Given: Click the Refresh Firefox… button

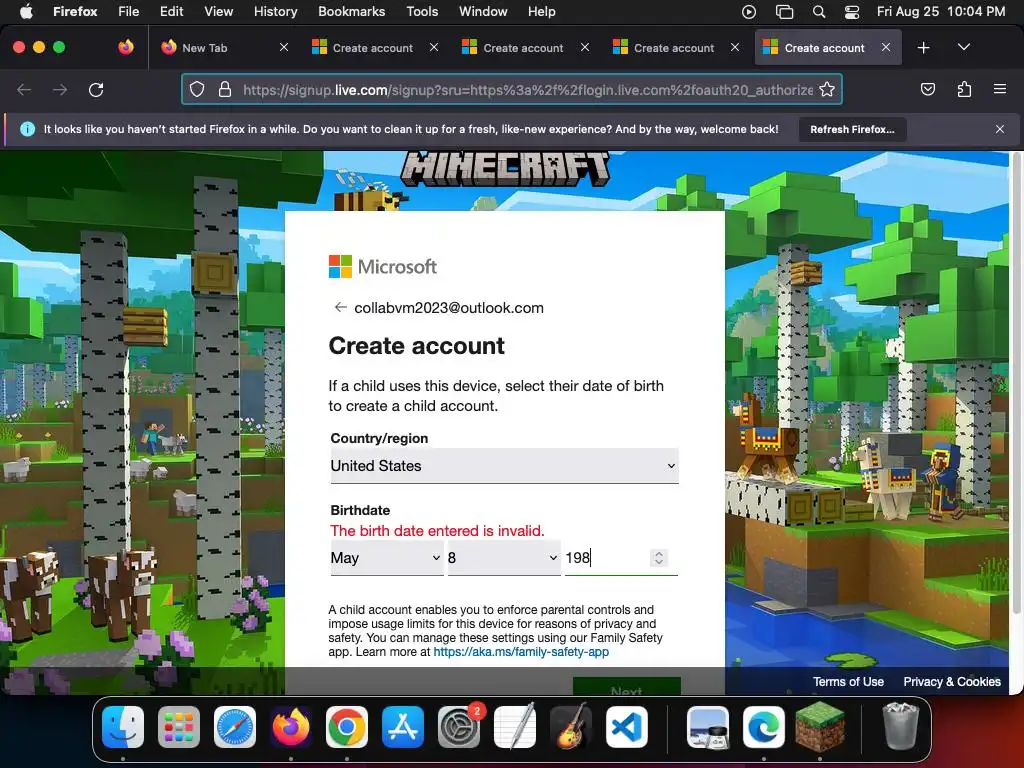Looking at the screenshot, I should pyautogui.click(x=852, y=129).
